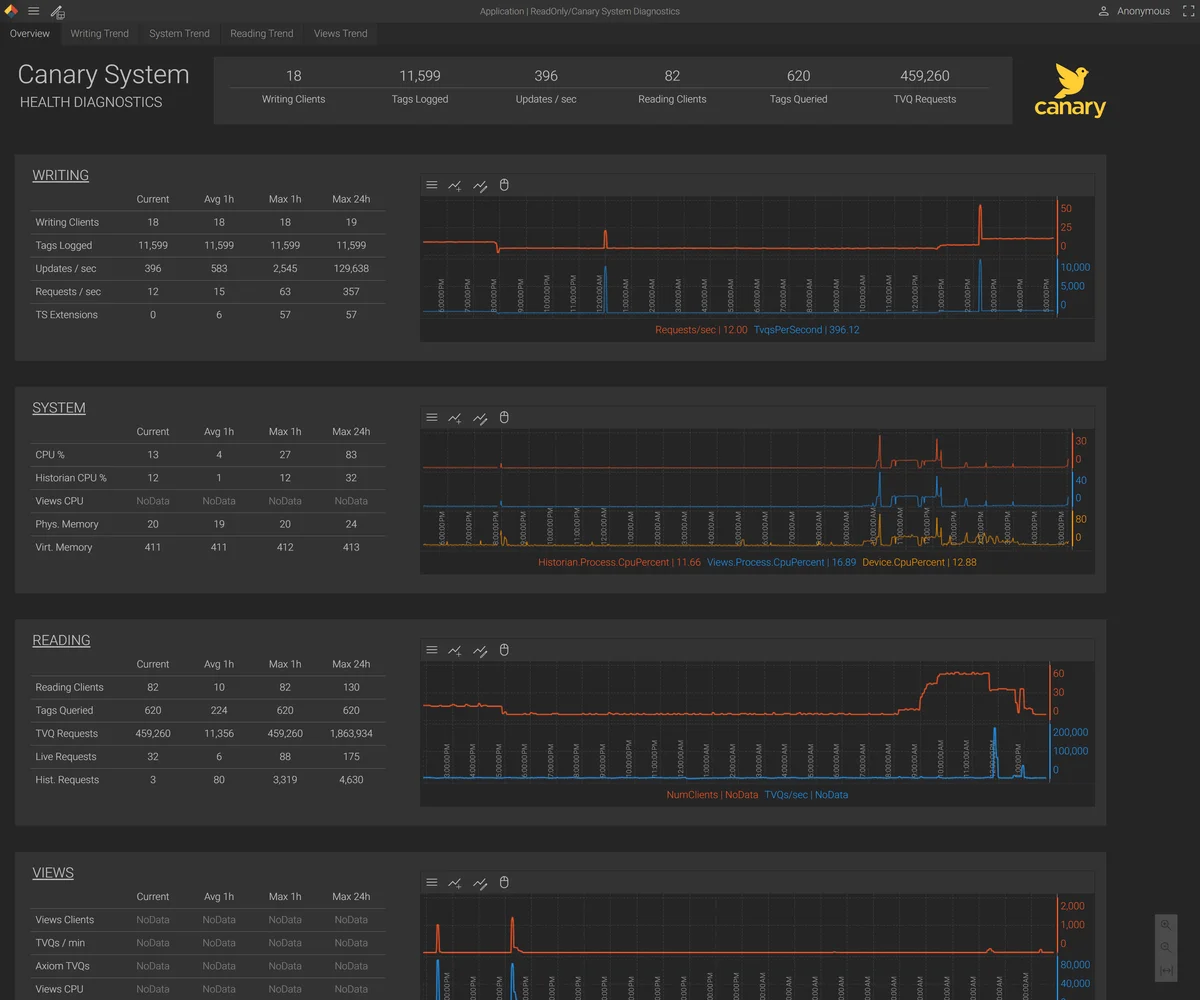Select Requests/sec legend on Writing chart
The height and width of the screenshot is (1000, 1200).
[701, 330]
